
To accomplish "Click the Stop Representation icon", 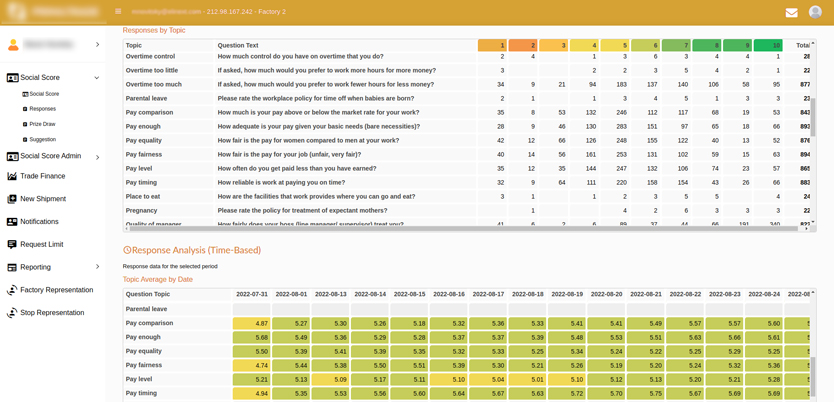I will click(x=12, y=313).
